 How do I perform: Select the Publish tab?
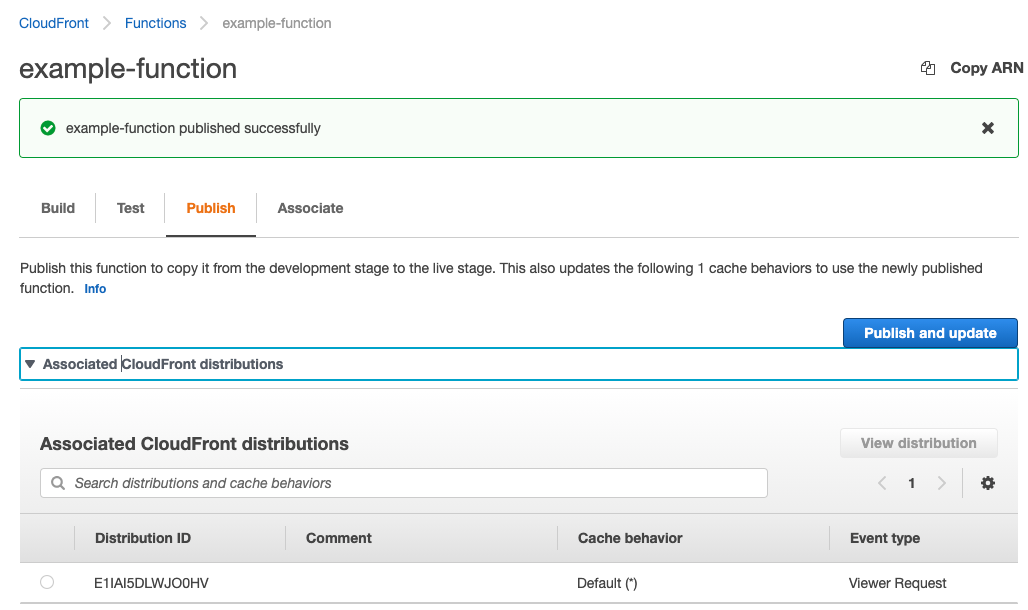210,208
